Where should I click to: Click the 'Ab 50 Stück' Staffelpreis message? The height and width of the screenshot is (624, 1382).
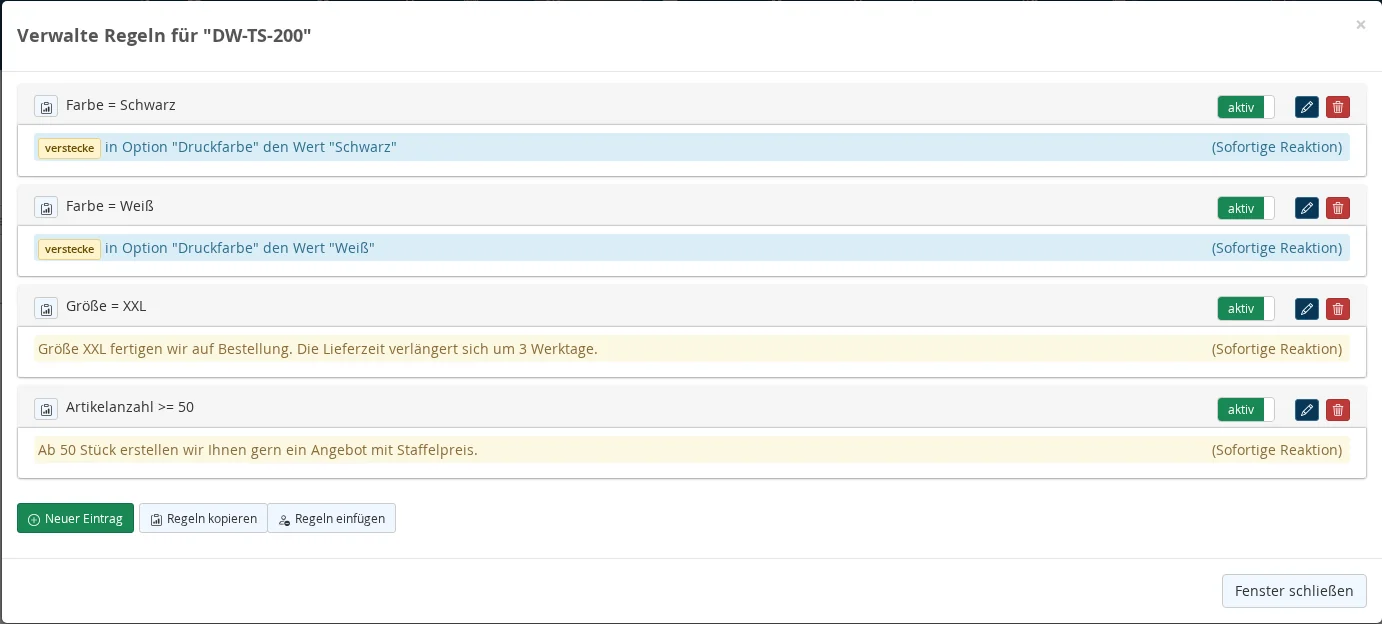(x=258, y=450)
